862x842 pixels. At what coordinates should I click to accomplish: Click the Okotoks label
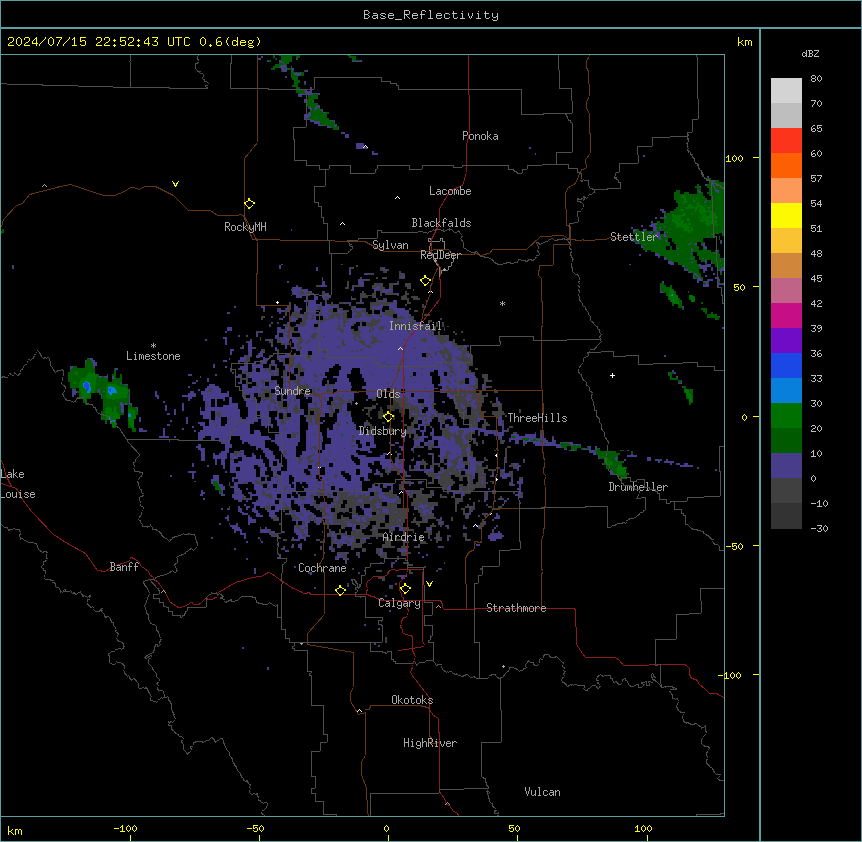(412, 700)
